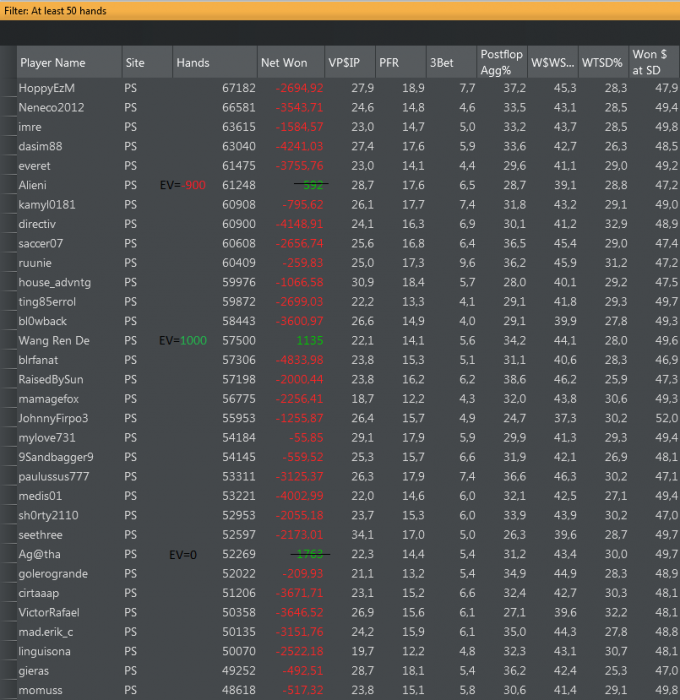The height and width of the screenshot is (700, 680).
Task: Select player golerogrande
Action: (x=53, y=574)
